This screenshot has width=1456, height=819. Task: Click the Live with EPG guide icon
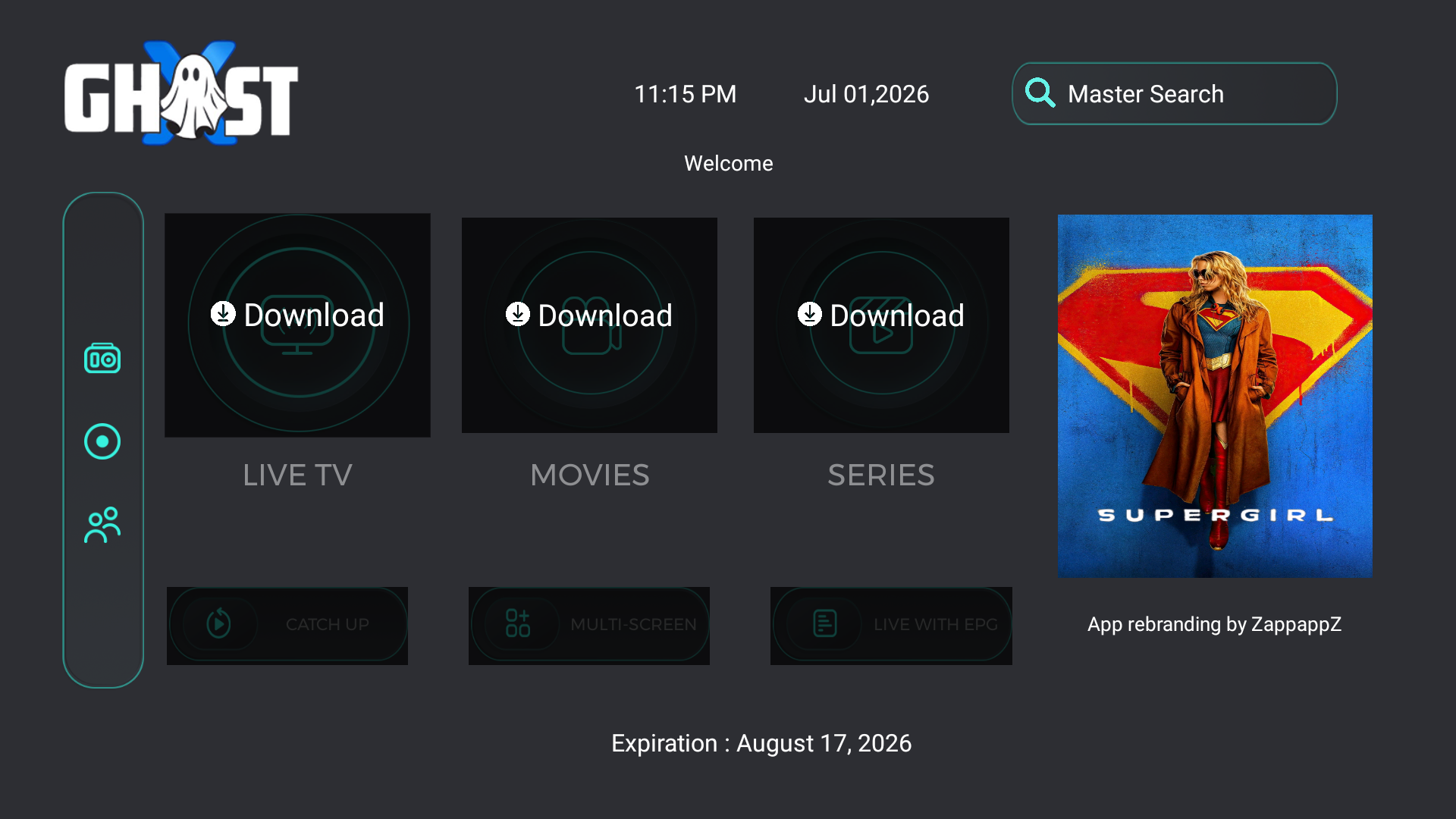tap(824, 623)
